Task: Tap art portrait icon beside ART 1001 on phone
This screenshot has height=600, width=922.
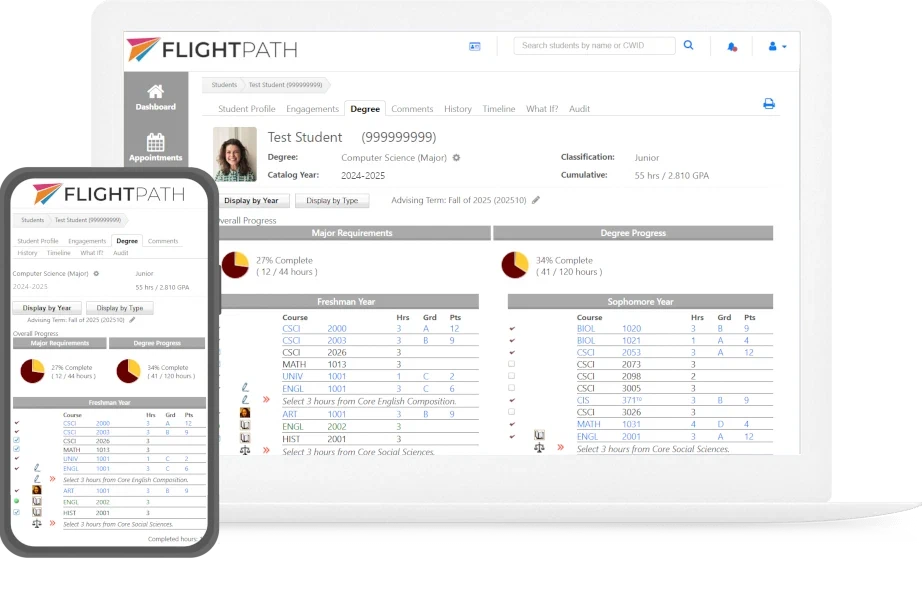Action: 37,490
